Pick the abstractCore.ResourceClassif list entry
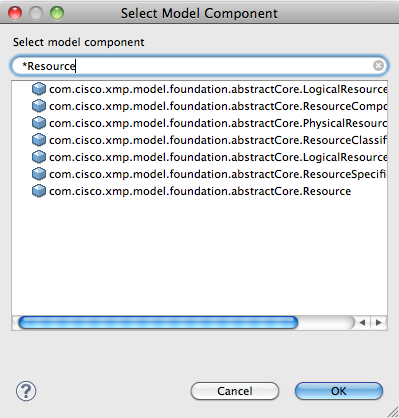 [210, 140]
